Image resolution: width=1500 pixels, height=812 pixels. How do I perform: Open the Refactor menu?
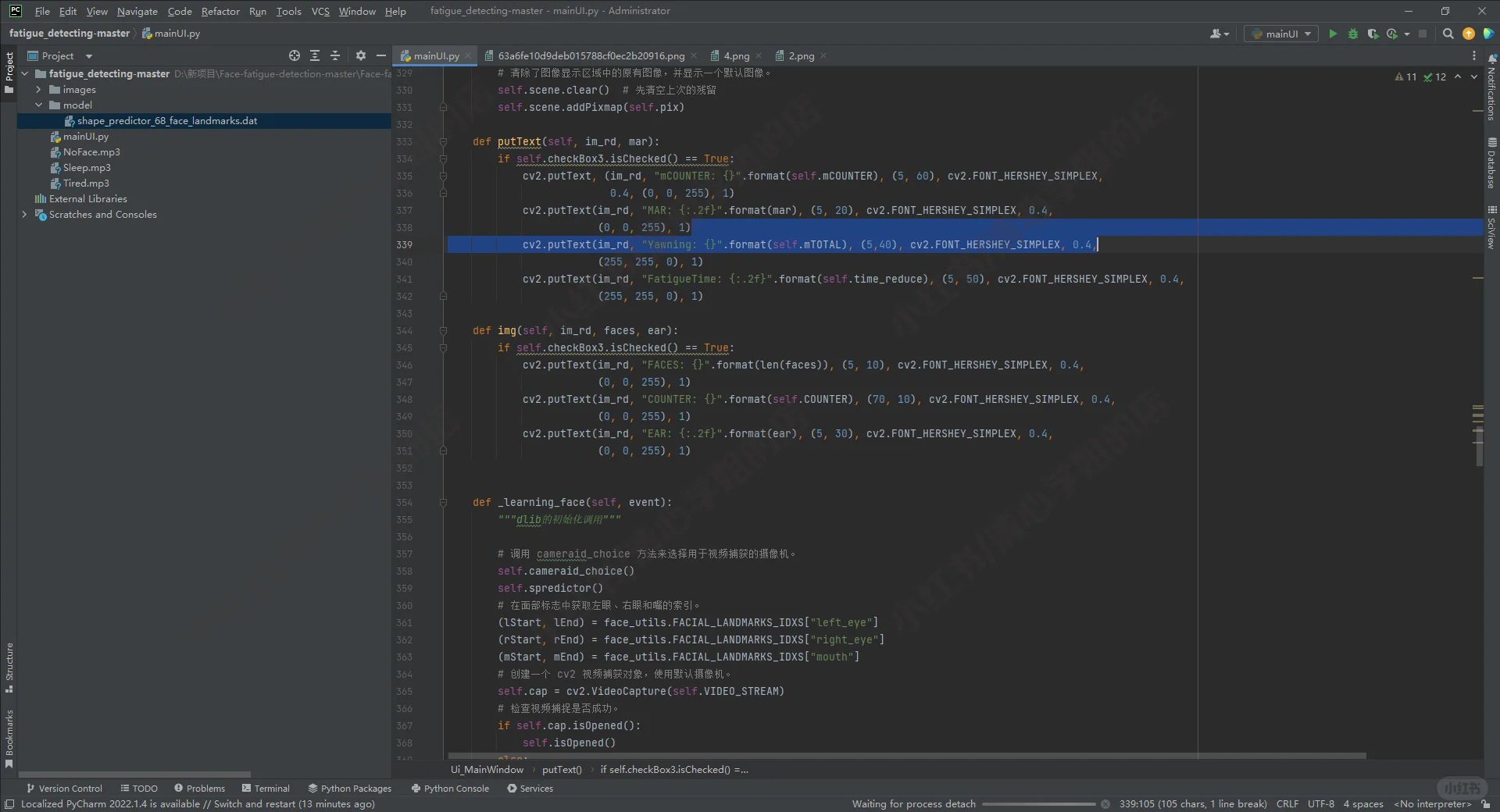(220, 11)
